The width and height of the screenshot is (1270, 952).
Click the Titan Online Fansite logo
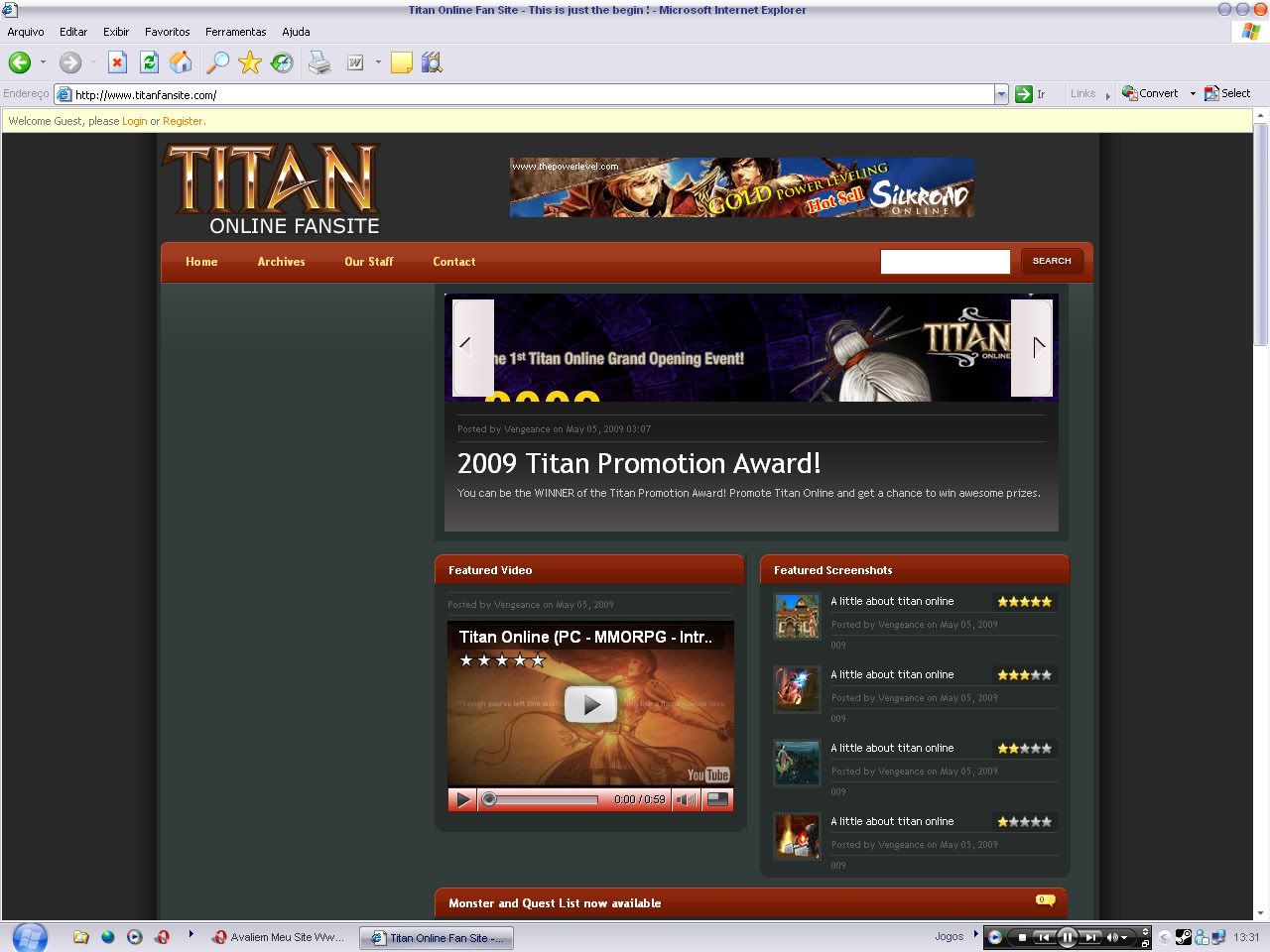point(272,189)
